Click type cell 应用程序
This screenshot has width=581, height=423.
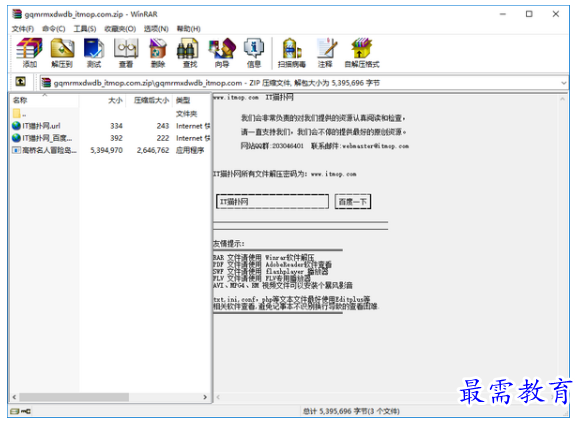pyautogui.click(x=190, y=150)
